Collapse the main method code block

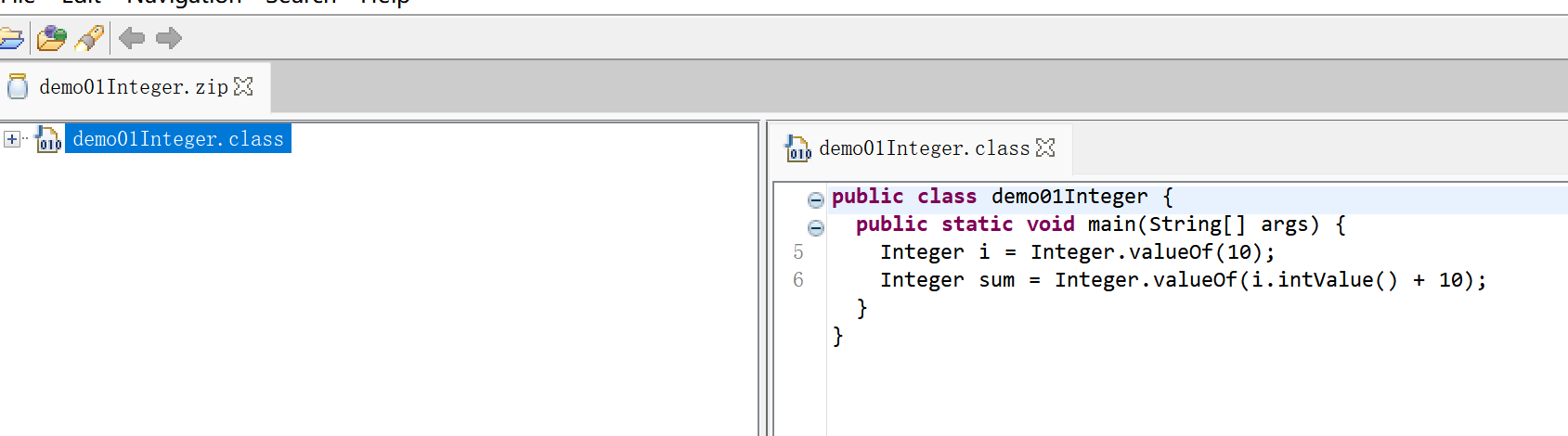815,227
